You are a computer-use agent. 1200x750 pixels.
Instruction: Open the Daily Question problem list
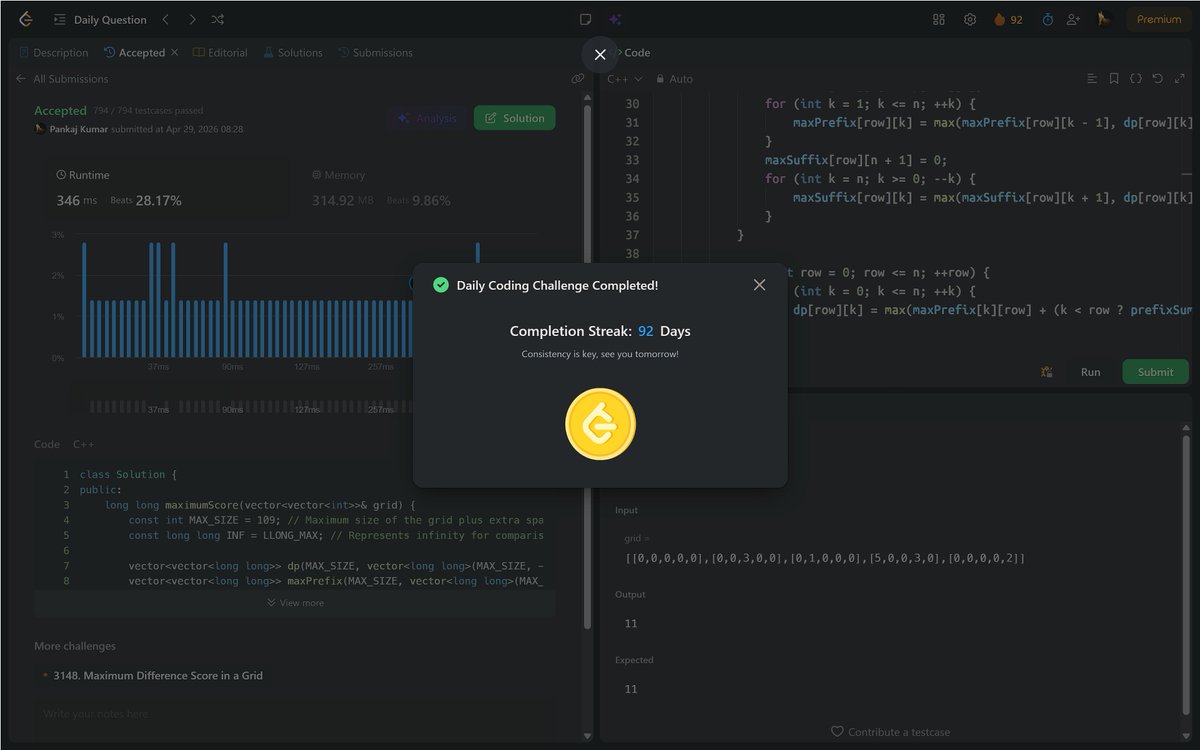[100, 19]
